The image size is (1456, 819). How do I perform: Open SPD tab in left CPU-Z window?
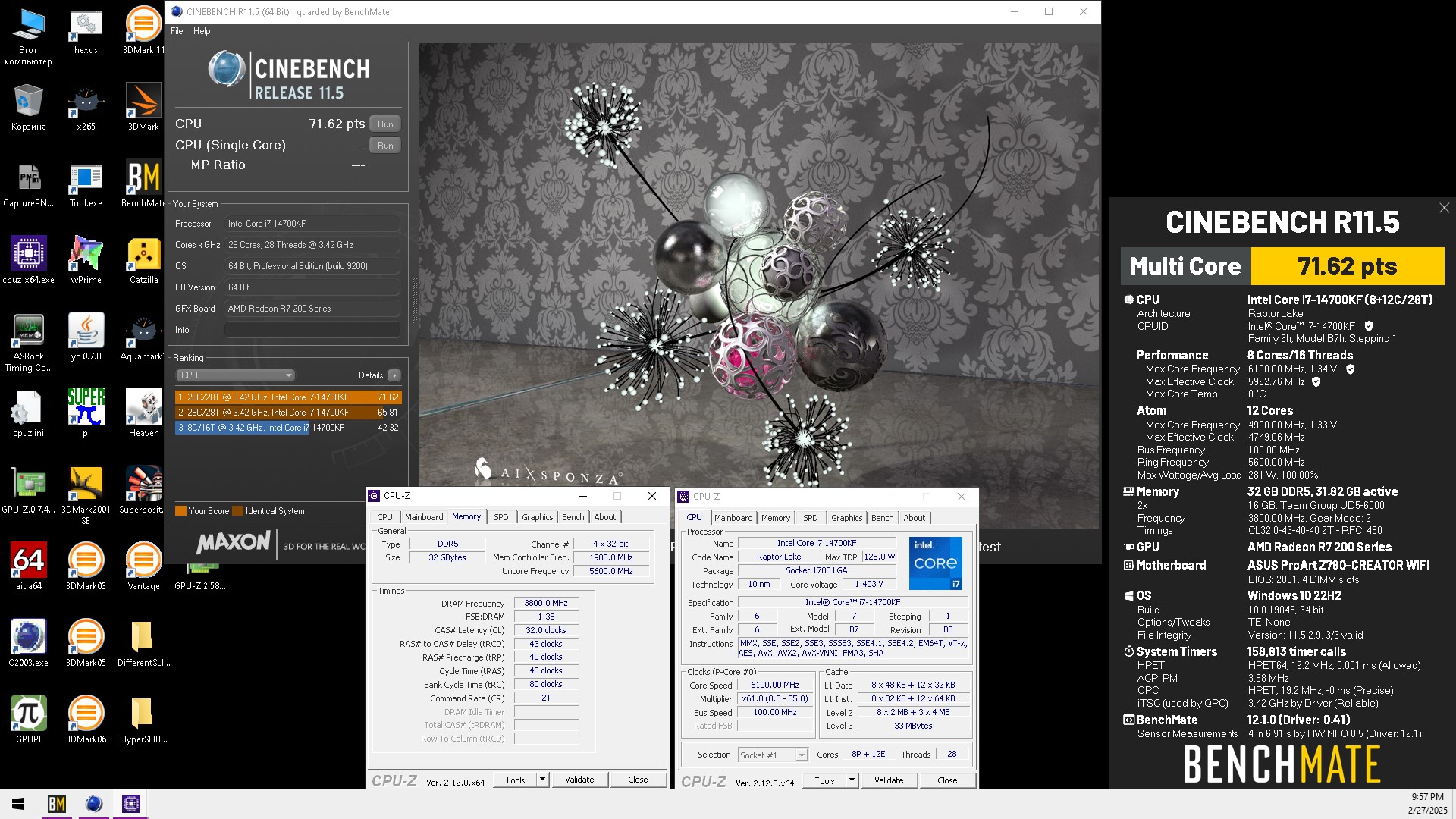tap(501, 517)
